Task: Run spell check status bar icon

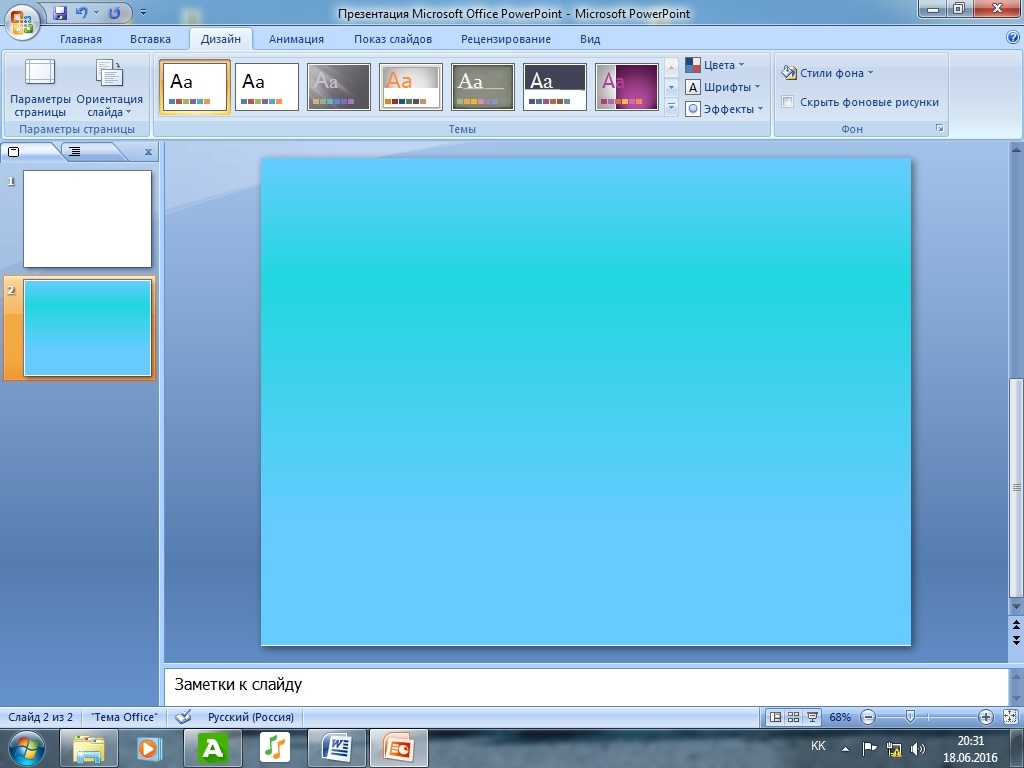Action: [x=184, y=717]
